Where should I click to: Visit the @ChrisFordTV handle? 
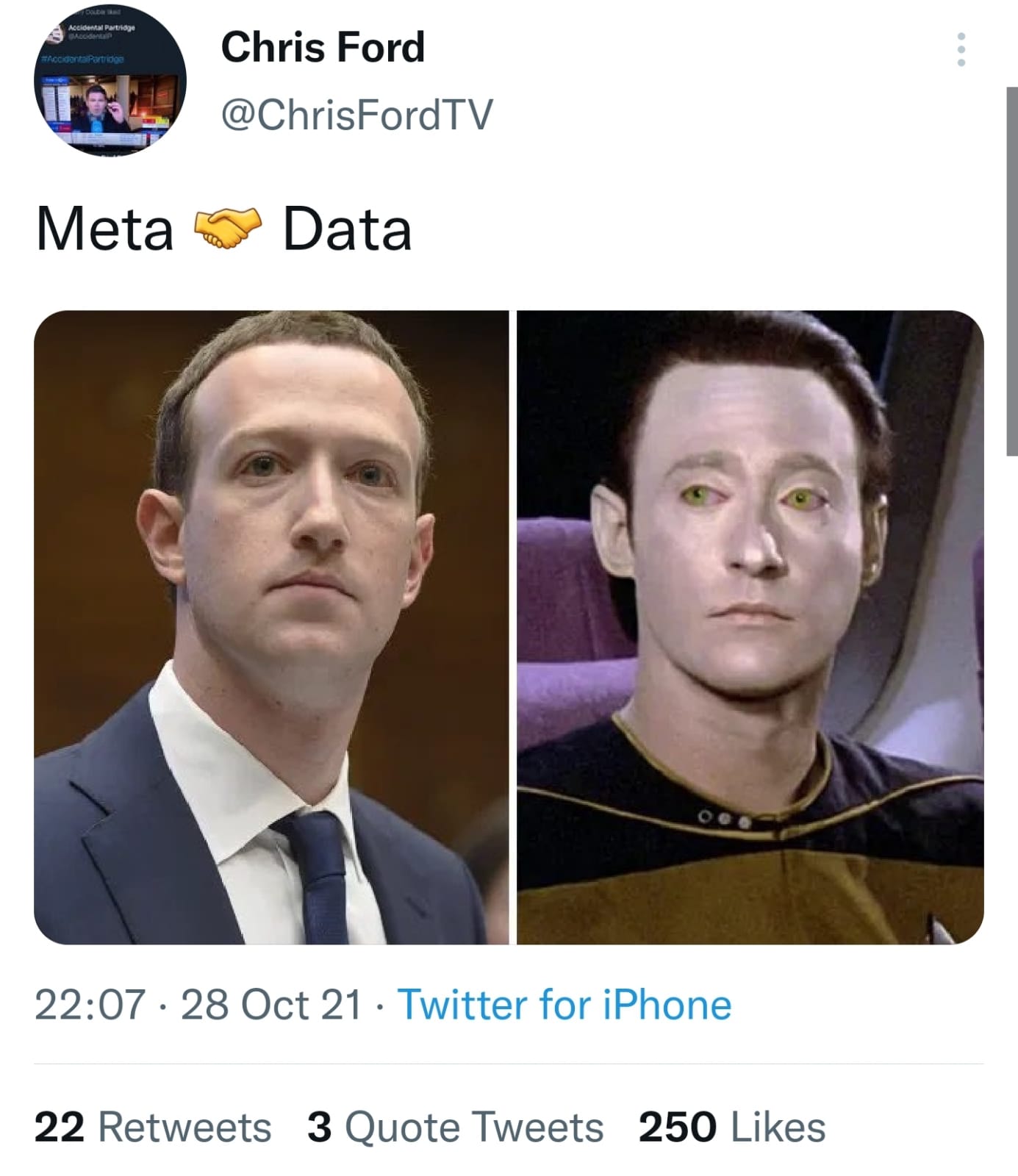[356, 115]
